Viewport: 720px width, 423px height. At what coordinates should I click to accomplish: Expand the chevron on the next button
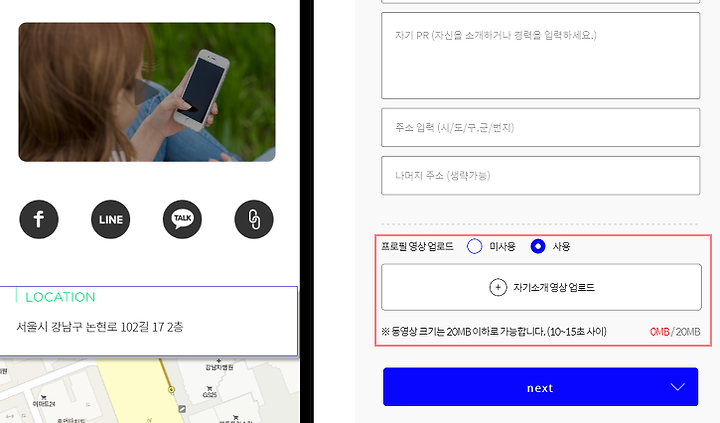pyautogui.click(x=677, y=387)
